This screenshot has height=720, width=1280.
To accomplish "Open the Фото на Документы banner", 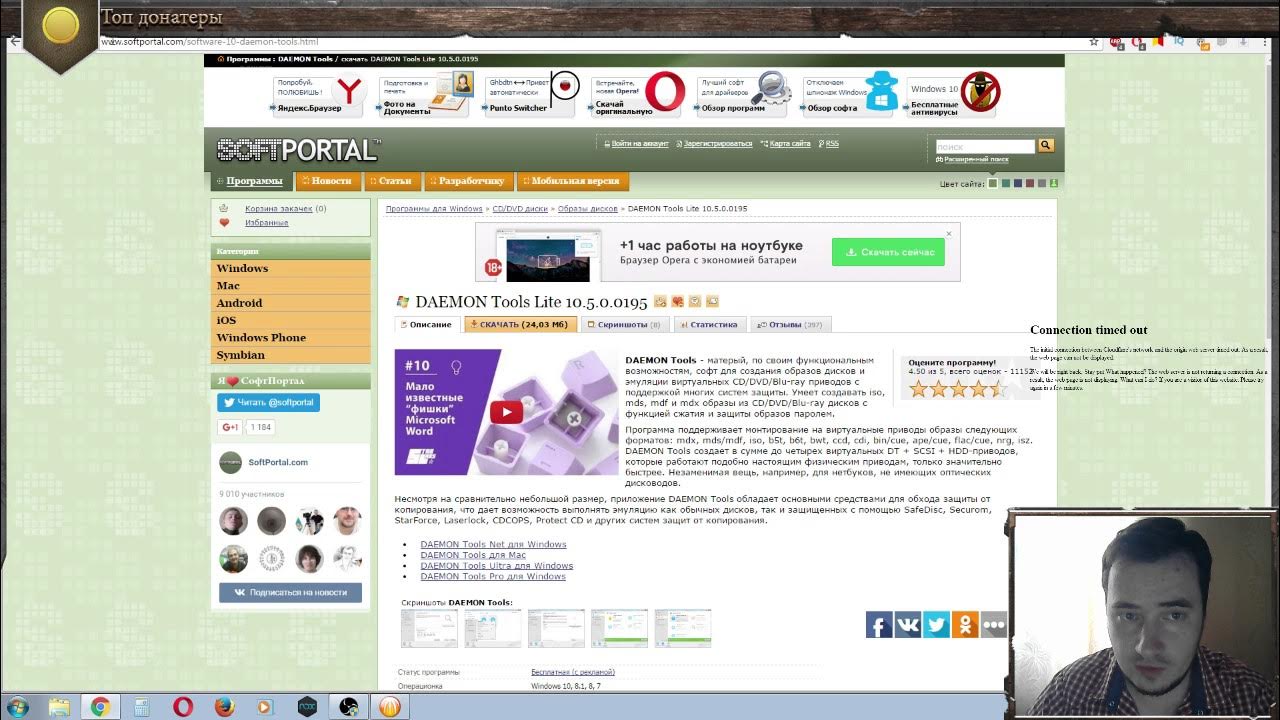I will 424,95.
